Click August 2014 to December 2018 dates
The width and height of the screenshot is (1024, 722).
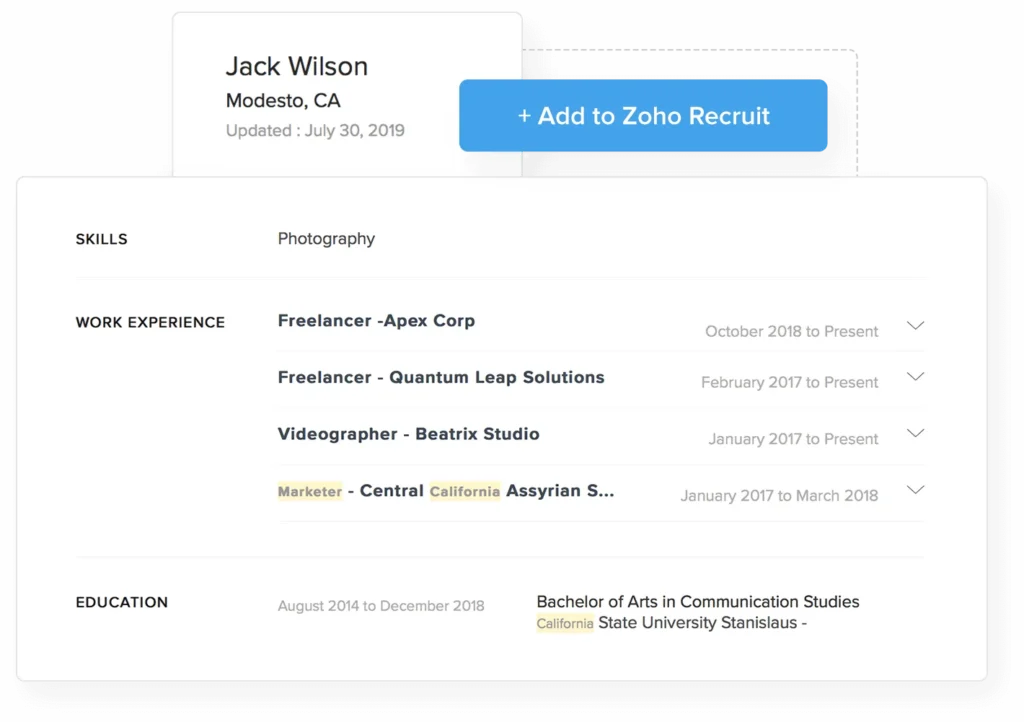point(381,606)
